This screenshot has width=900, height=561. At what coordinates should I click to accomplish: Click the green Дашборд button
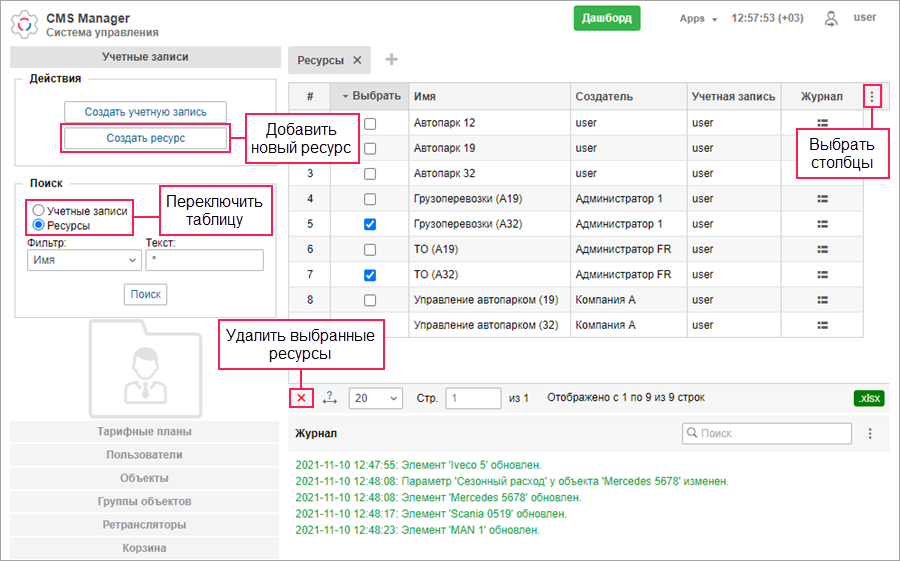607,18
